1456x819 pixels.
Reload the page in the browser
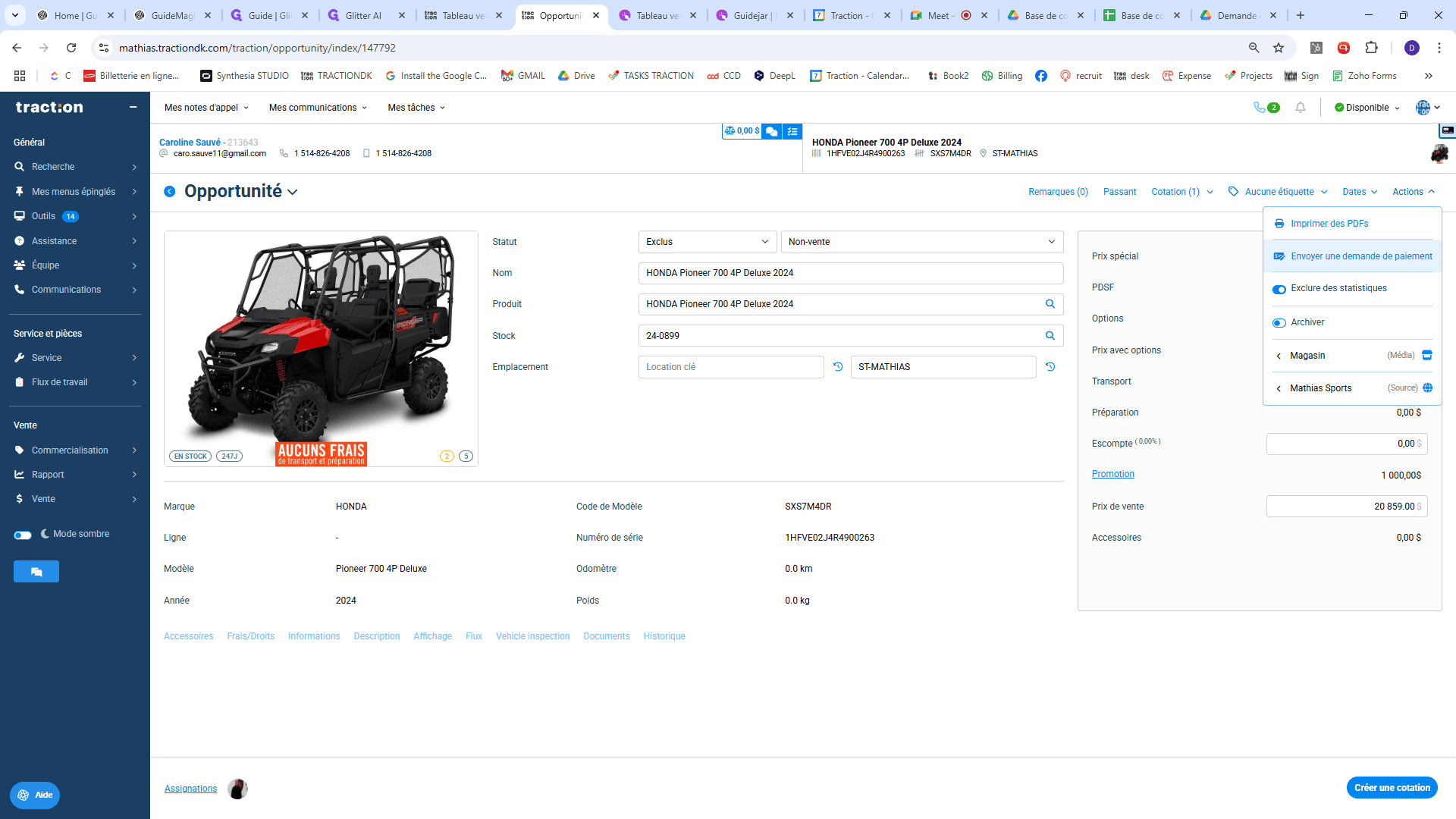[x=71, y=48]
